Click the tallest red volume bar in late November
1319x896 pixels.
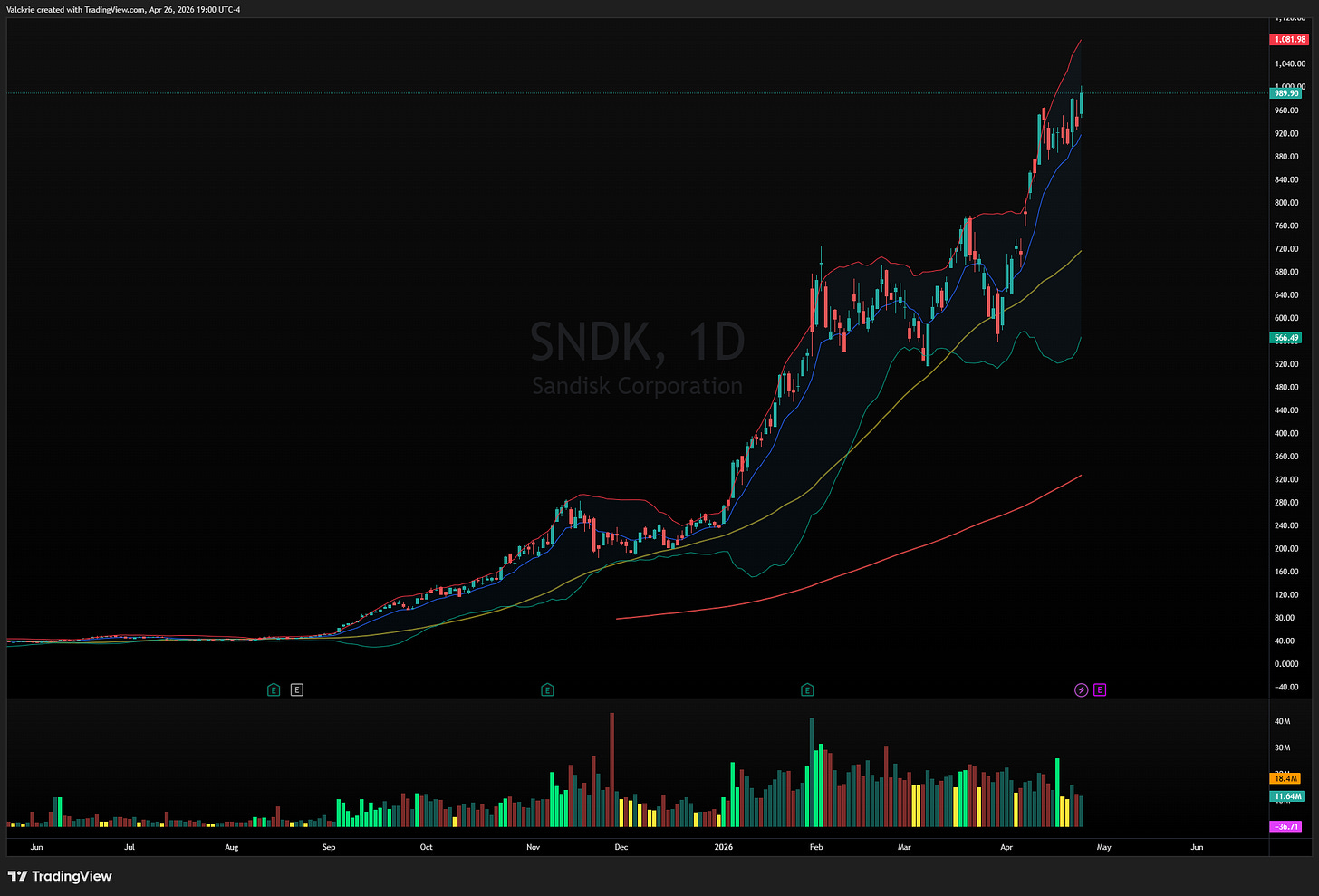pyautogui.click(x=612, y=770)
